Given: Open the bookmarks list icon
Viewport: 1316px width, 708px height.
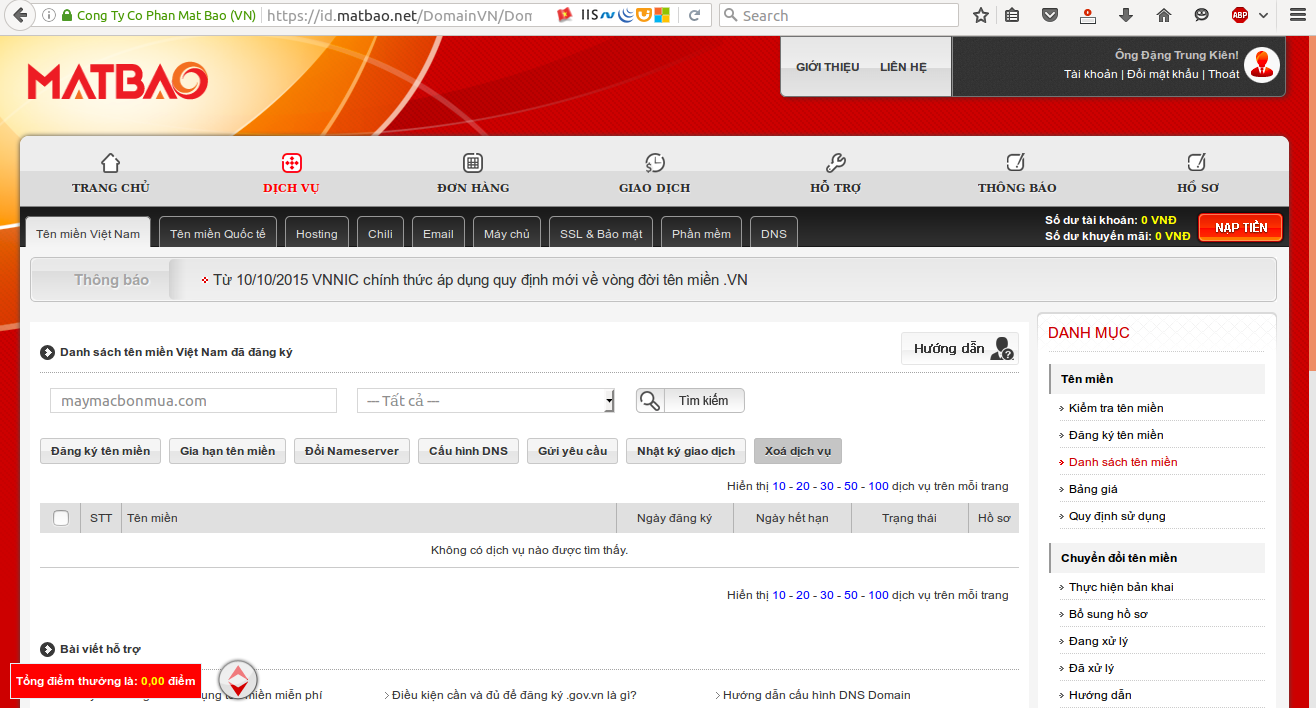Looking at the screenshot, I should [1012, 15].
